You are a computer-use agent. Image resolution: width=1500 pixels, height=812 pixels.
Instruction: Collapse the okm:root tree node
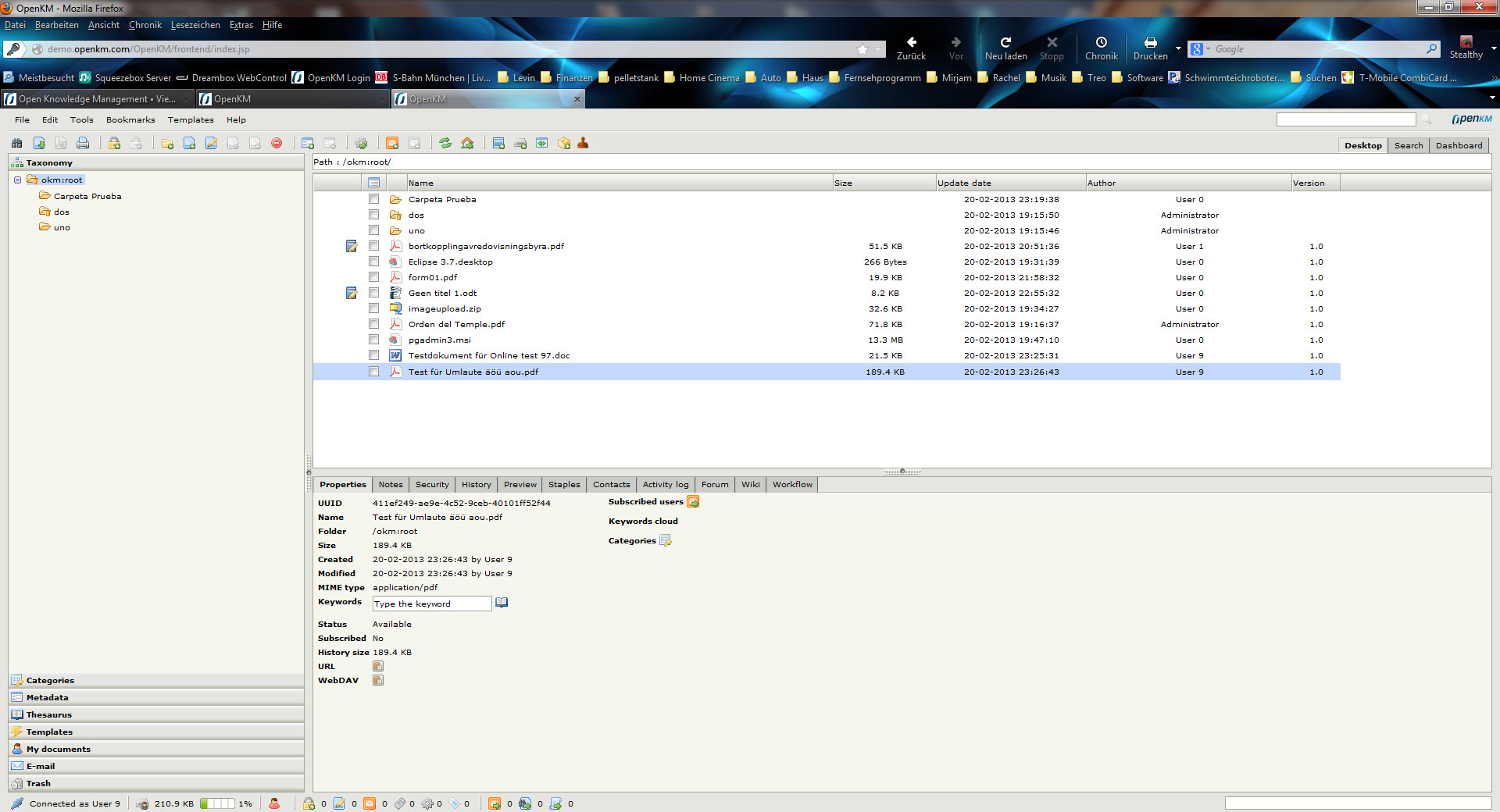(17, 180)
